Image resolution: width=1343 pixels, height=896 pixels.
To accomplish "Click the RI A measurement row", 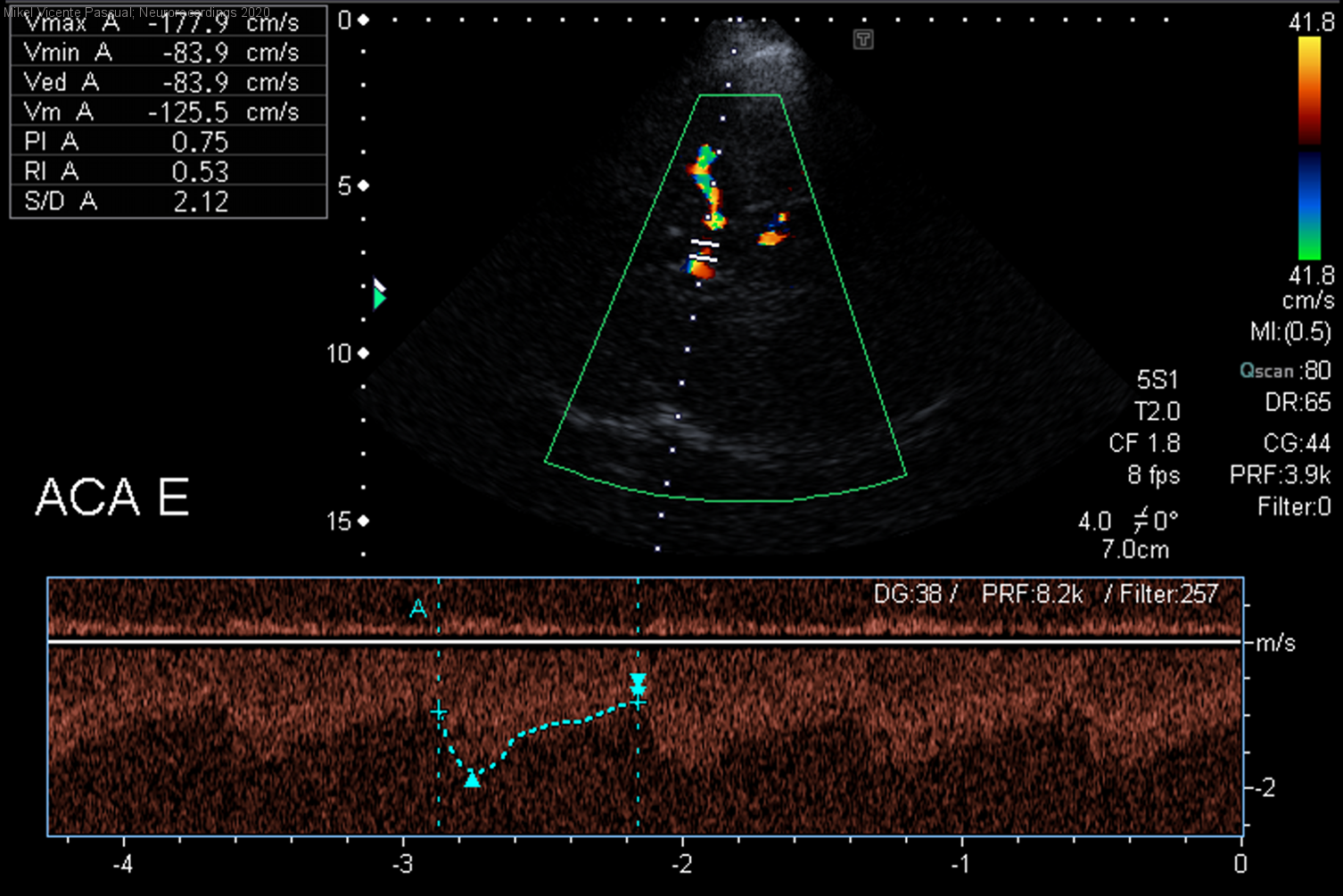I will click(x=168, y=171).
